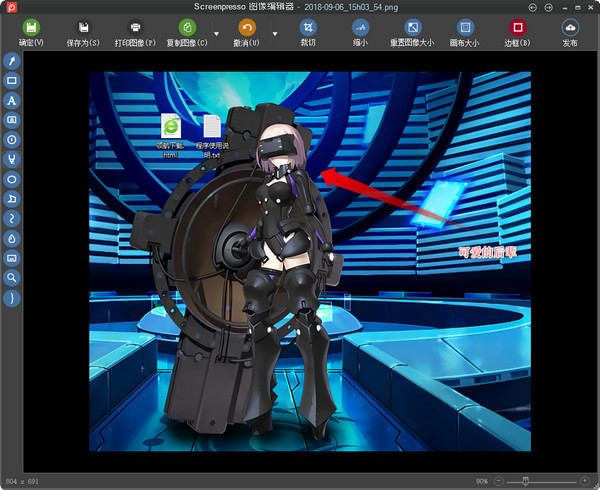Viewport: 600px width, 490px height.
Task: Copy the image via 复制图像(C)
Action: tap(187, 33)
